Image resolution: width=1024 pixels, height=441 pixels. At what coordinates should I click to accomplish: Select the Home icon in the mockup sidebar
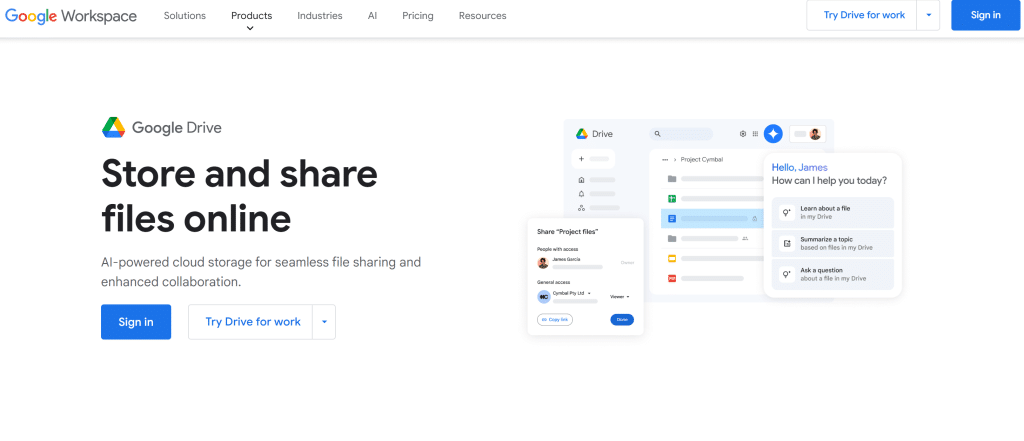581,180
